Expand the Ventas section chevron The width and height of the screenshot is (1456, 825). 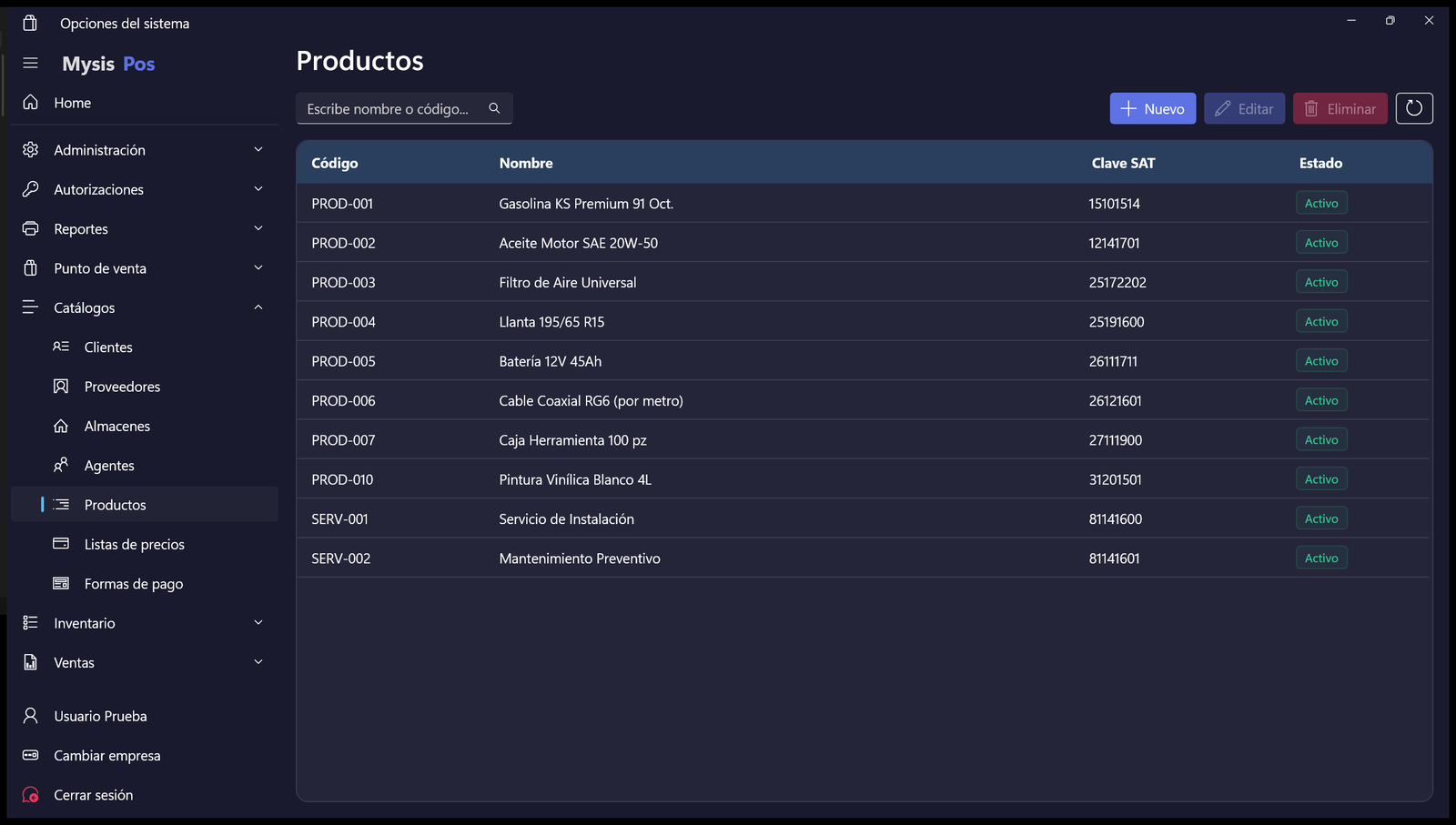click(258, 662)
